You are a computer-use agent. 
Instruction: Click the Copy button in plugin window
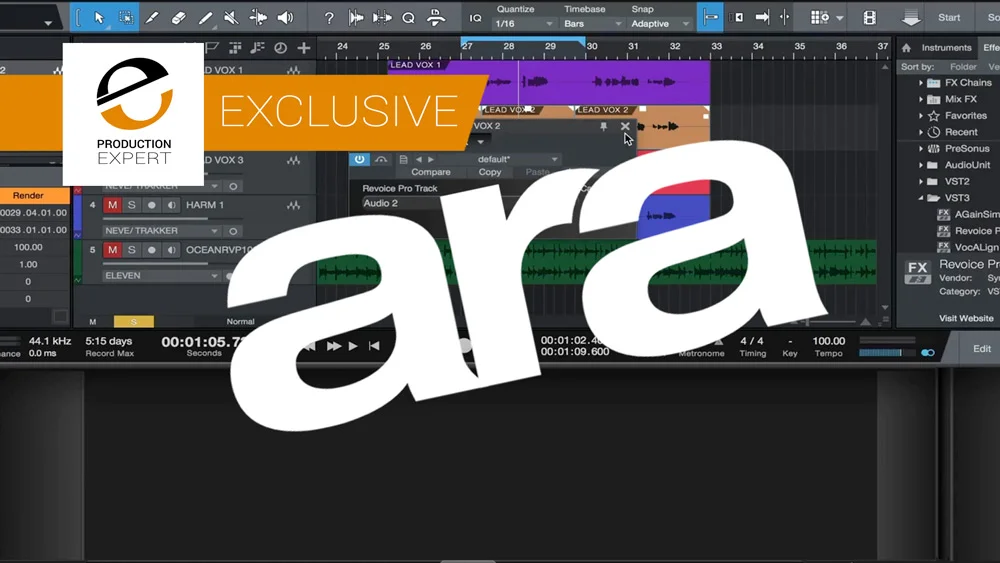pos(490,172)
